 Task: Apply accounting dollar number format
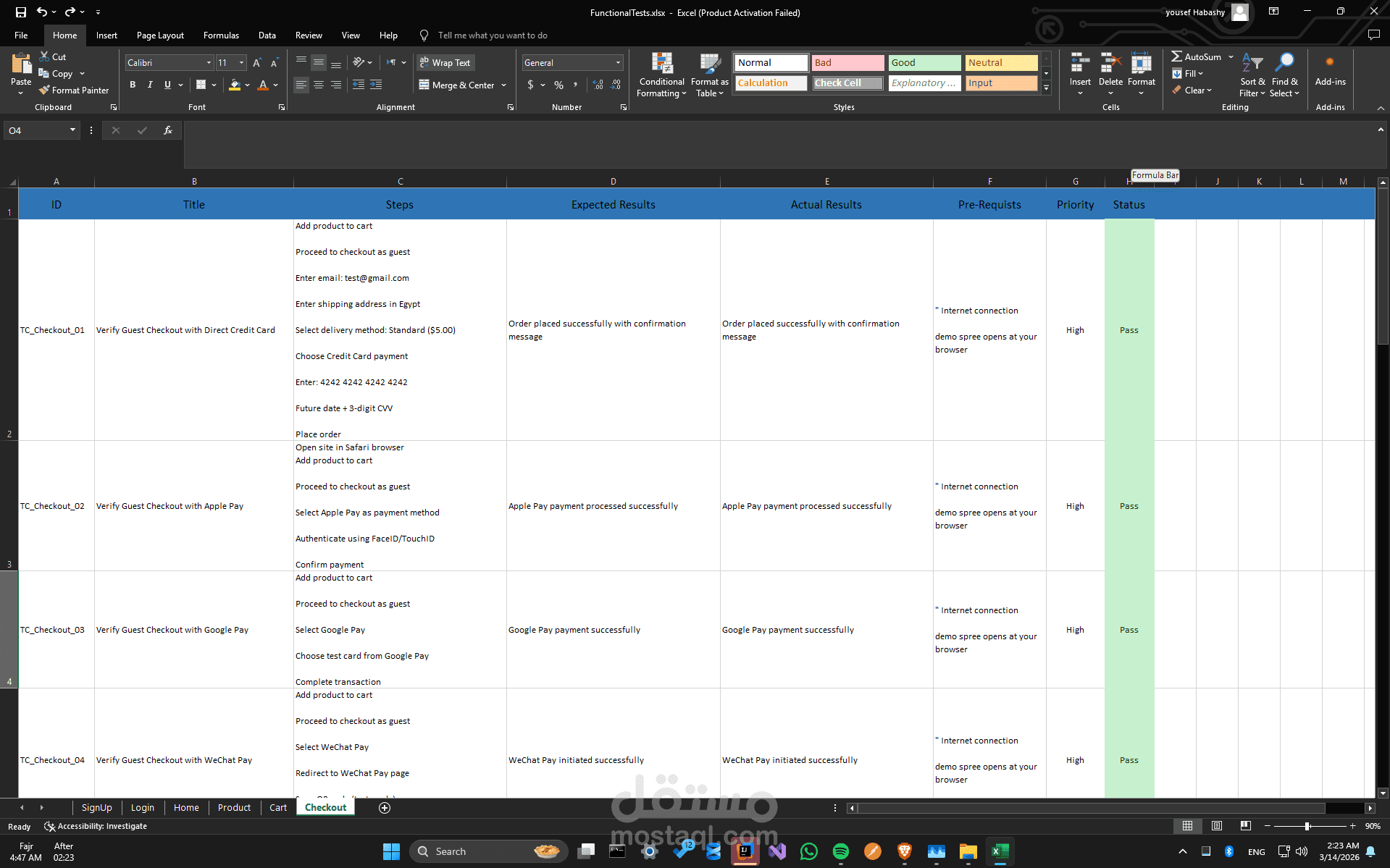pos(530,85)
